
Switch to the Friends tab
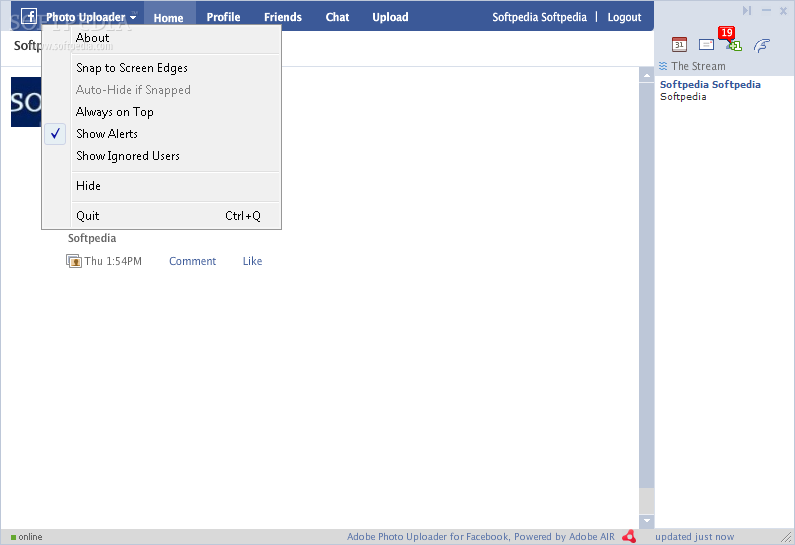tap(282, 17)
